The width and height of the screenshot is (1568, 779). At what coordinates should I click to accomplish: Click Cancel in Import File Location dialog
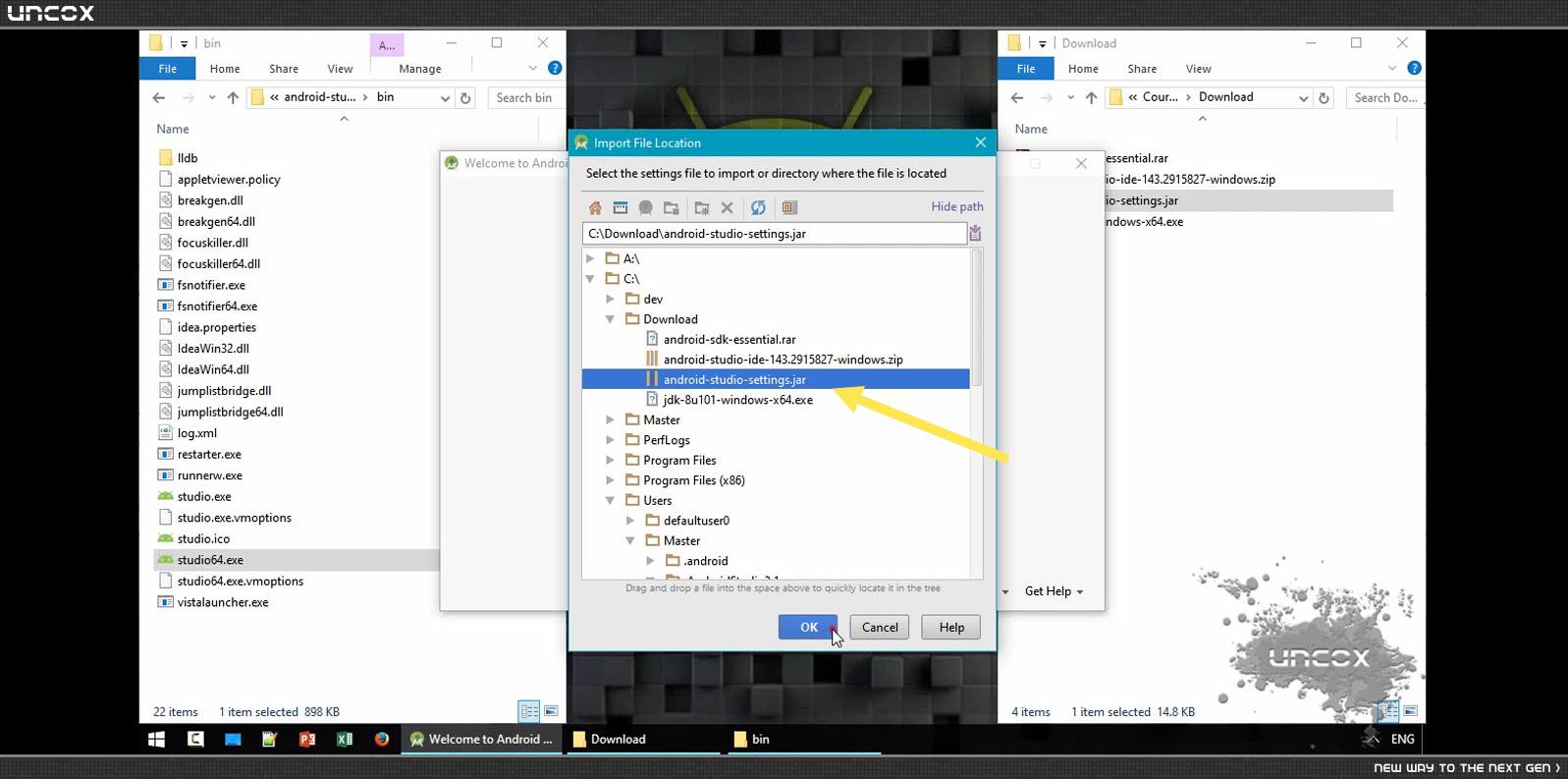(880, 627)
